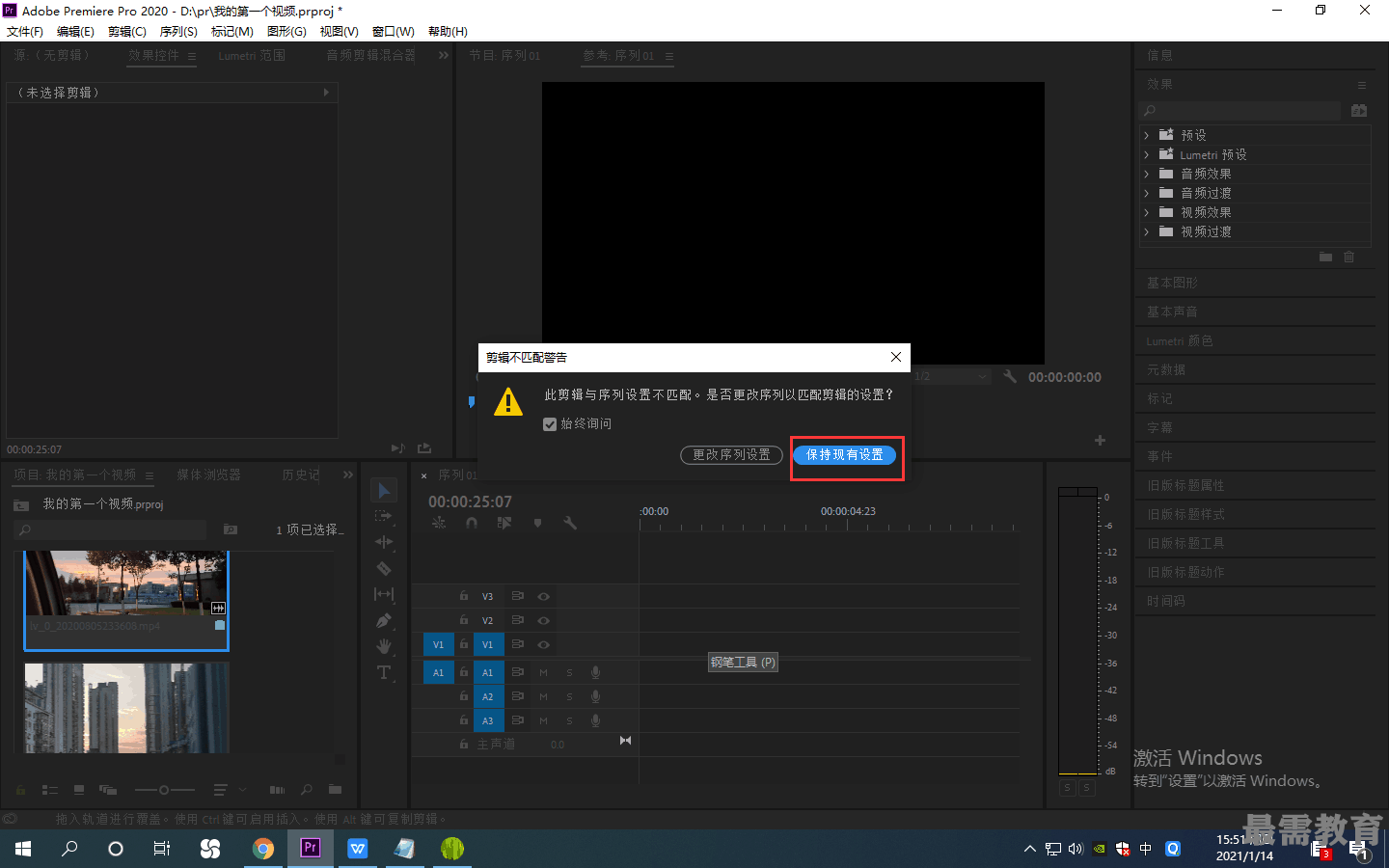Toggle visibility eye of track V2
Image resolution: width=1389 pixels, height=868 pixels.
[x=543, y=621]
